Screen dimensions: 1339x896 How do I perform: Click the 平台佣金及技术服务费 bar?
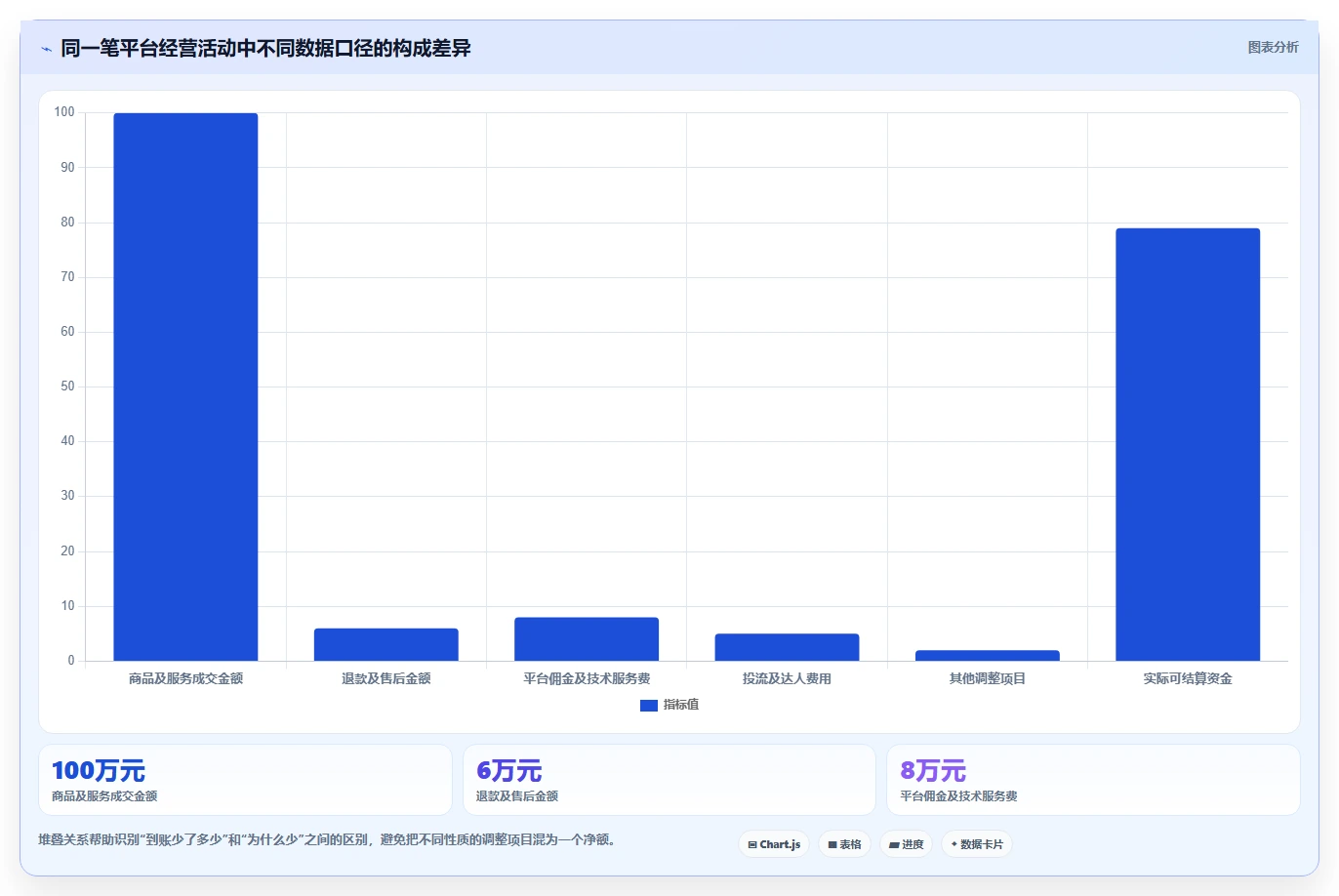coord(587,638)
